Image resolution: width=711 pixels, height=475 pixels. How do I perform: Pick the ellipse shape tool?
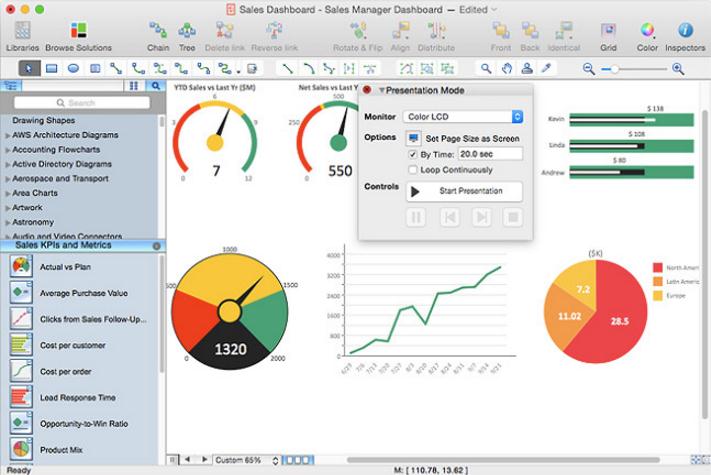pos(73,68)
